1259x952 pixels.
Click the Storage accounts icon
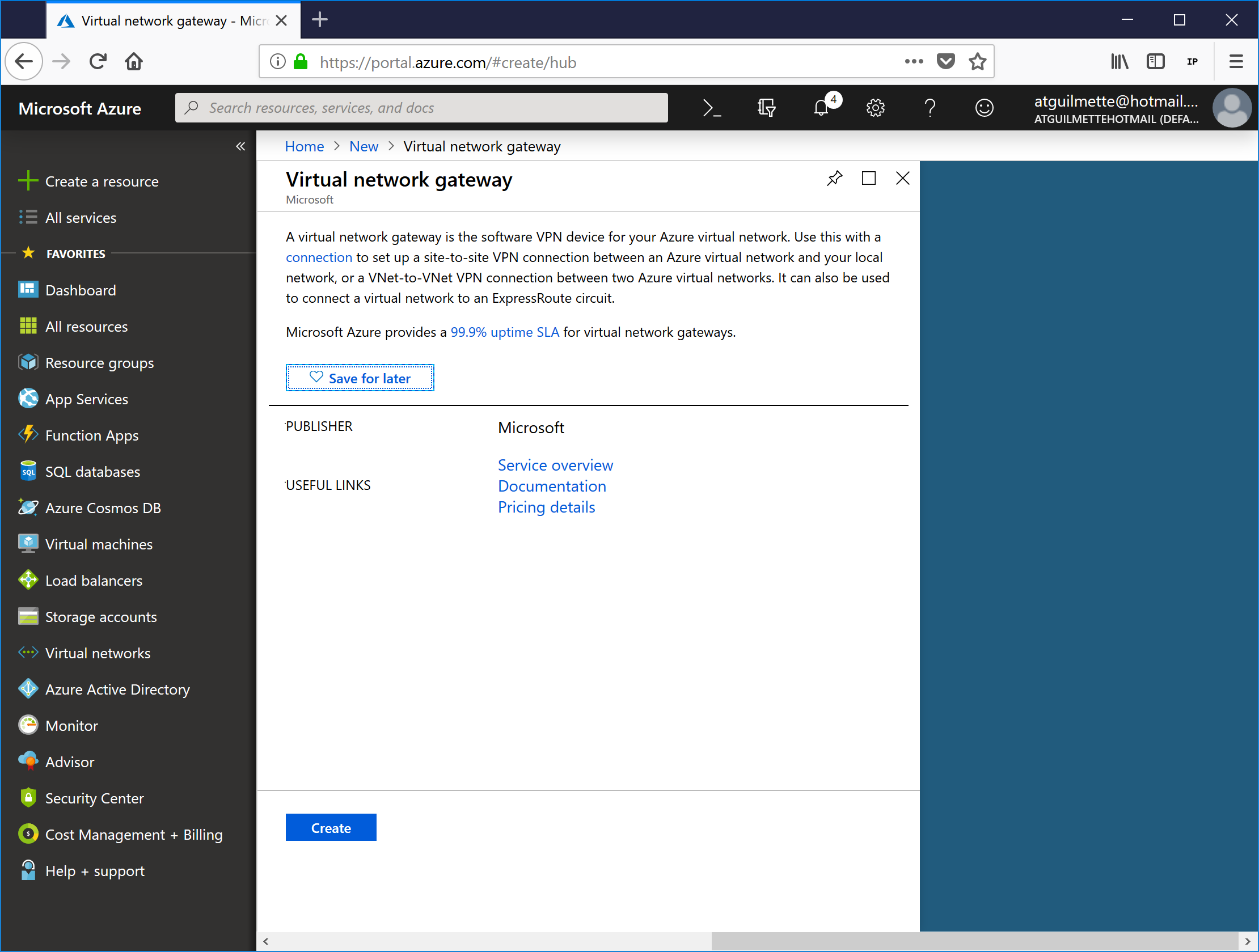click(28, 616)
